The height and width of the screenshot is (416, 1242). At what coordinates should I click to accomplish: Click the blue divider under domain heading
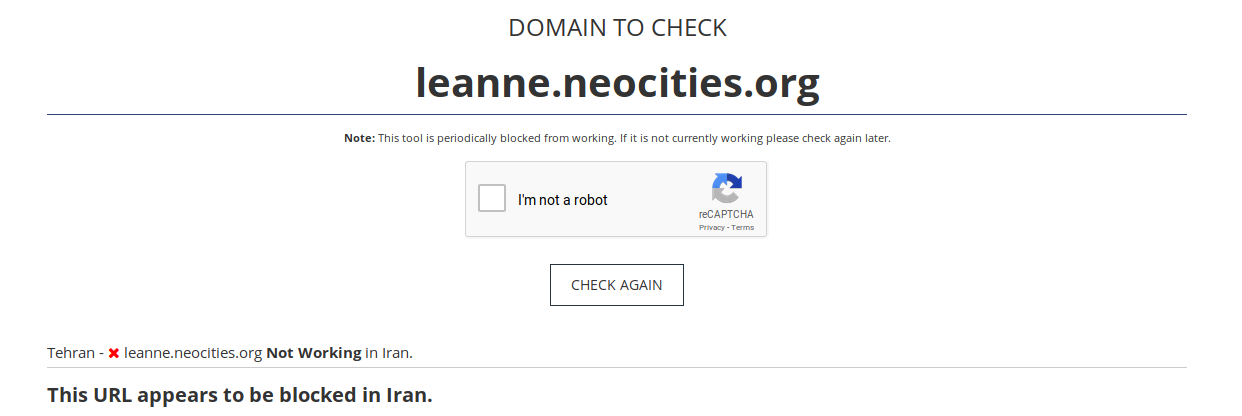tap(617, 115)
